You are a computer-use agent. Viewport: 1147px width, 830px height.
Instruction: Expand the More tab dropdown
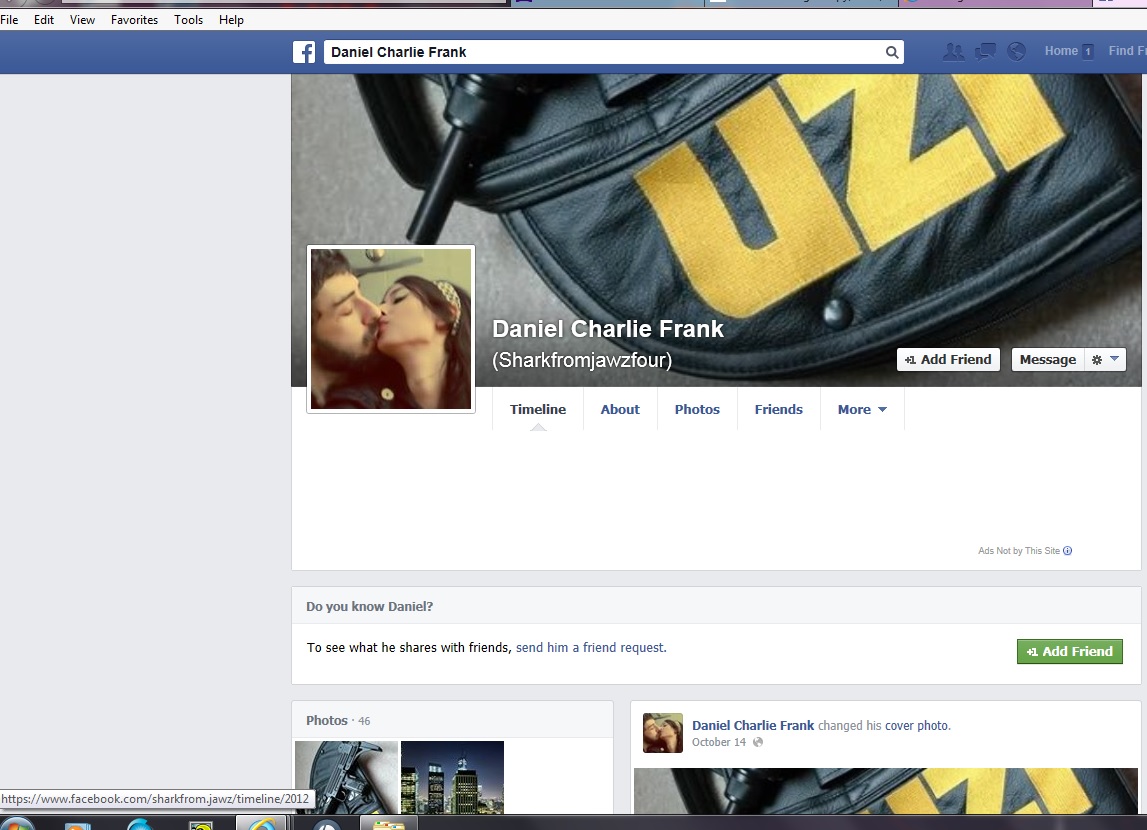point(862,410)
